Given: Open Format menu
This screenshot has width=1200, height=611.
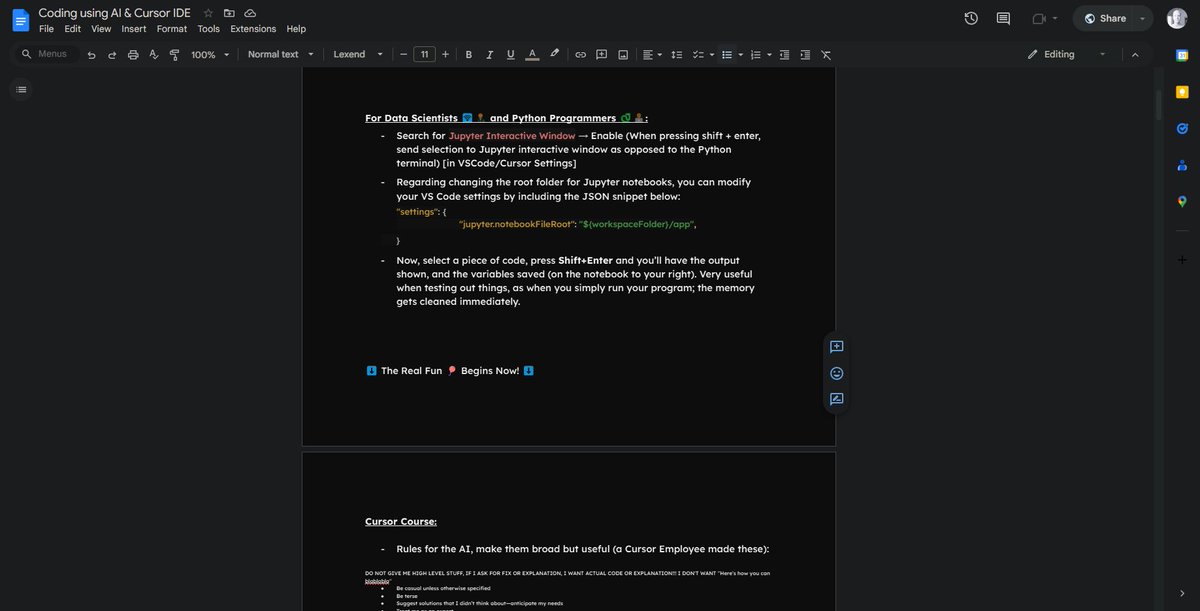Looking at the screenshot, I should (172, 29).
